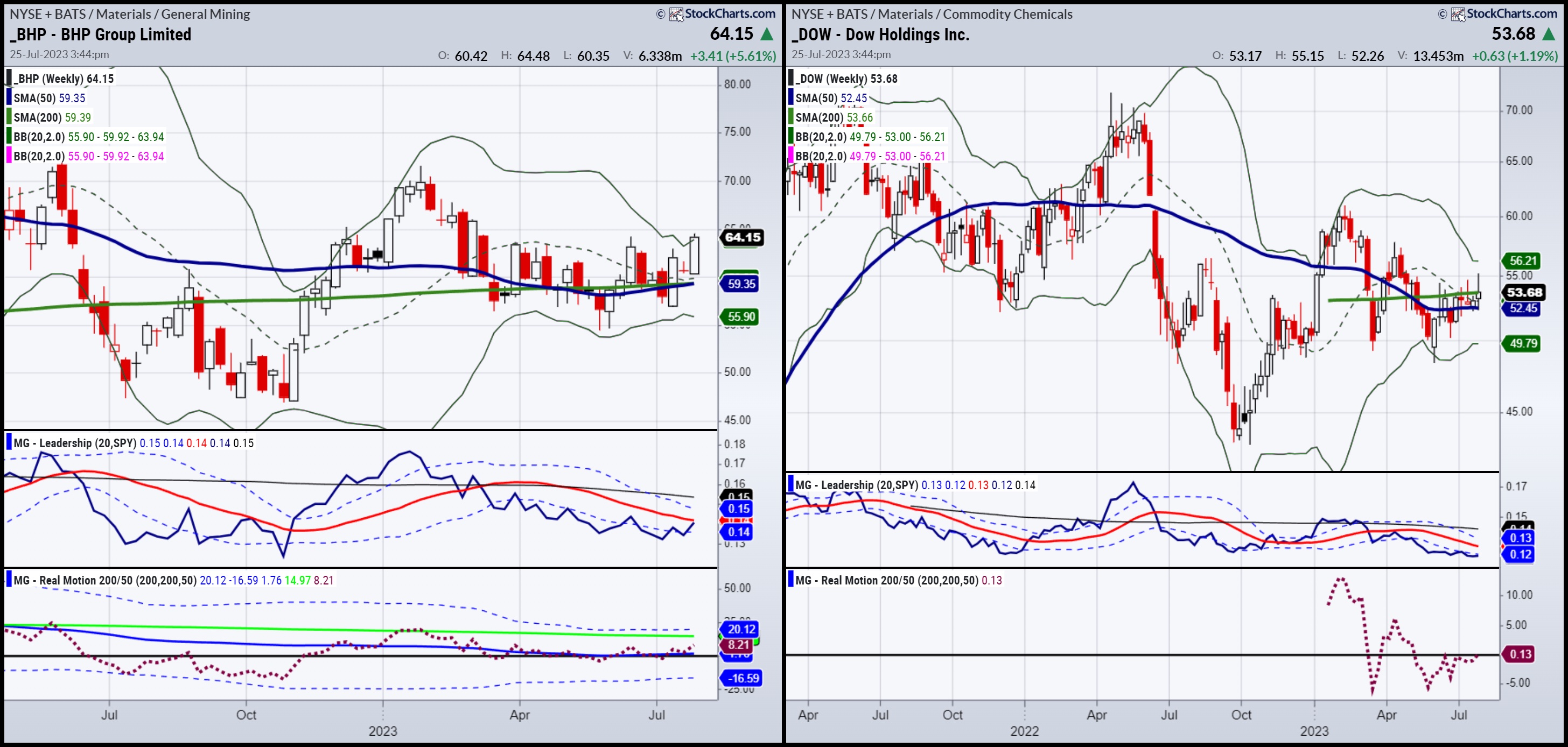The height and width of the screenshot is (747, 1568).
Task: Click the 20.12 Real Motion value tag on BHP chart
Action: coord(741,629)
